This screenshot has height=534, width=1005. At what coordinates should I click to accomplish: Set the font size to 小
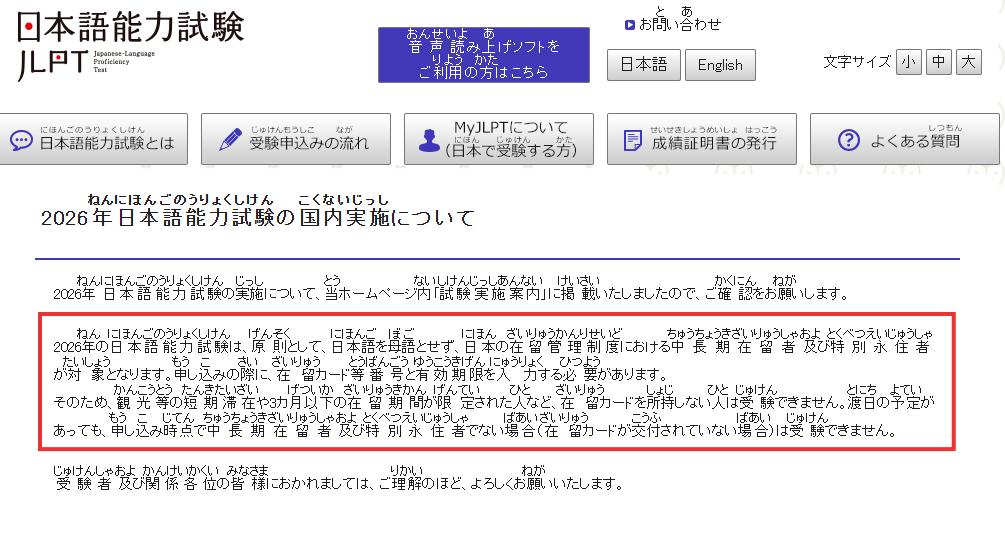coord(908,62)
